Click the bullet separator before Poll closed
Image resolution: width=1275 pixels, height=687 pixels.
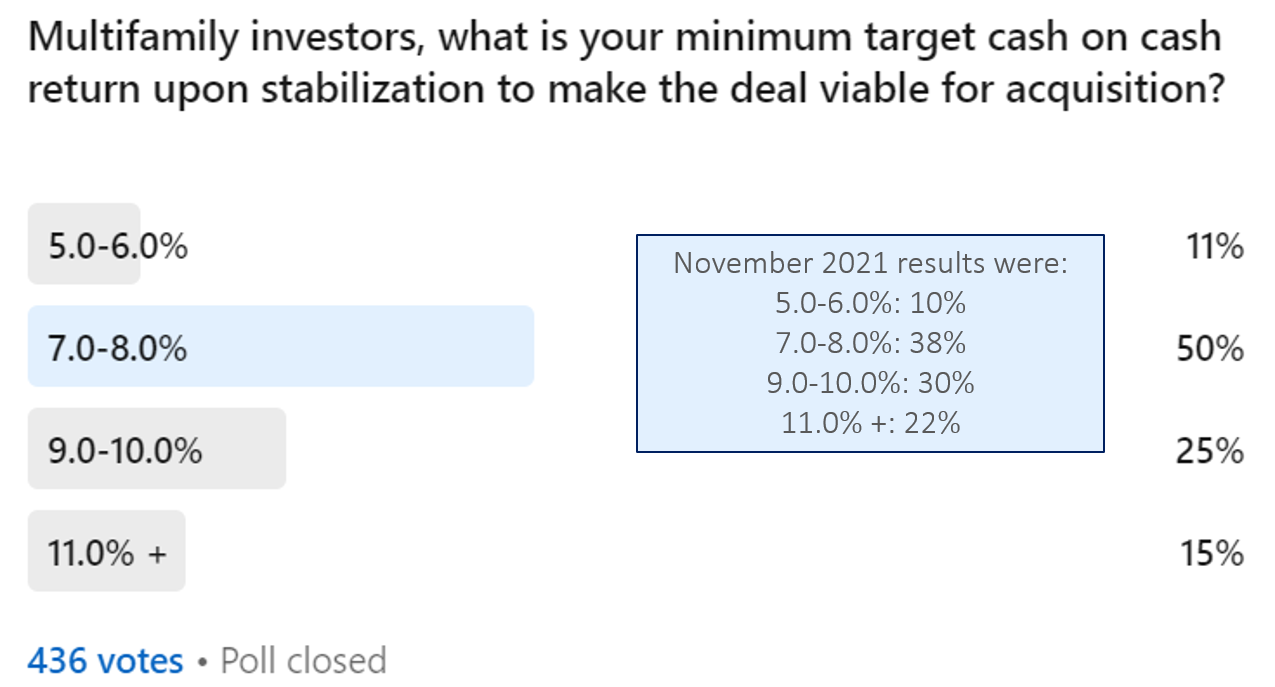[x=202, y=661]
